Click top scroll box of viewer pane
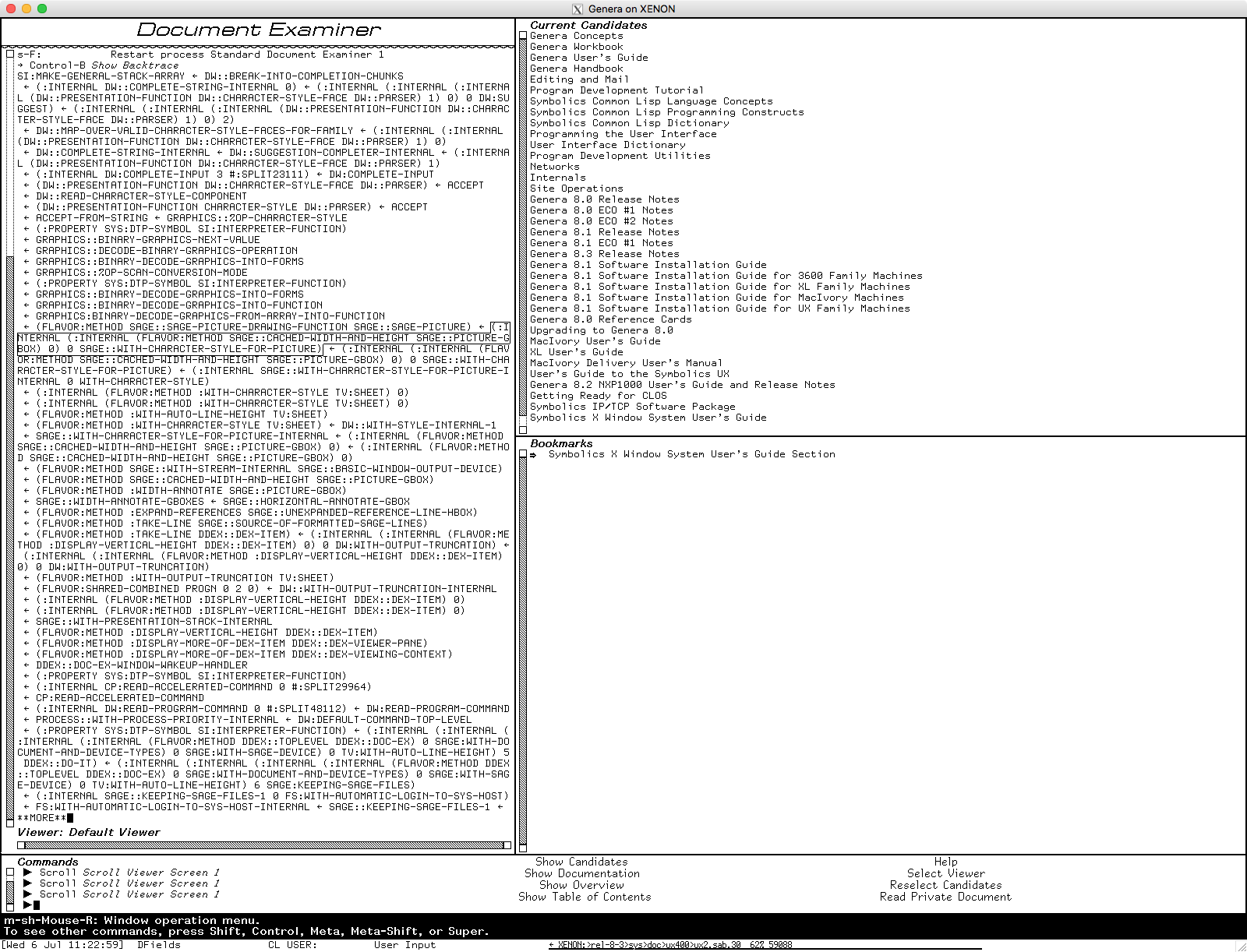 9,55
